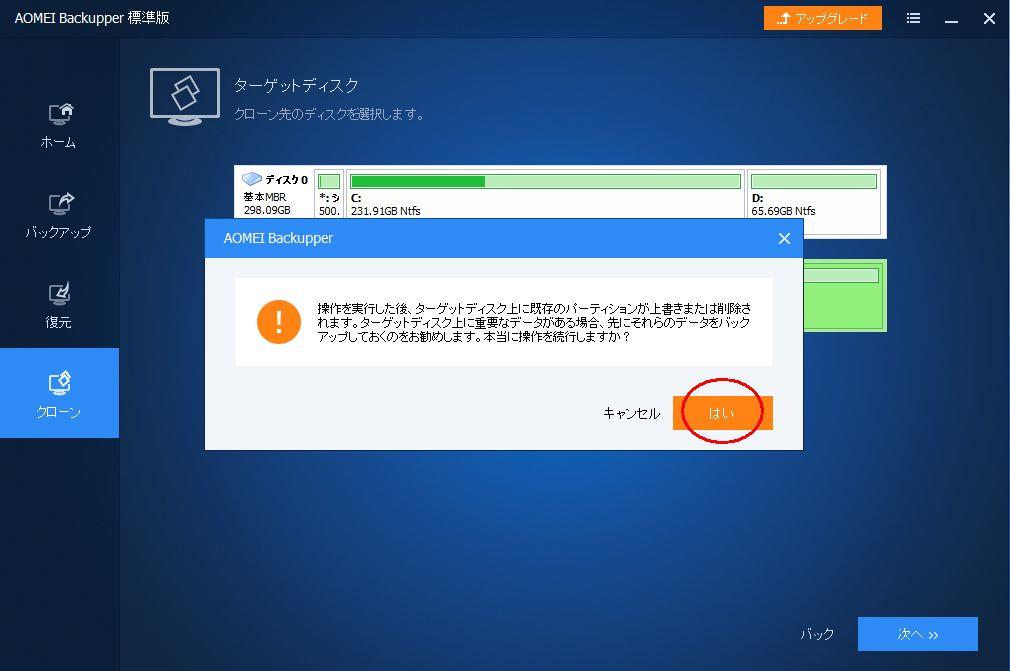Open the バックアップ sidebar section
Screen dimensions: 1010x671
[x=59, y=216]
